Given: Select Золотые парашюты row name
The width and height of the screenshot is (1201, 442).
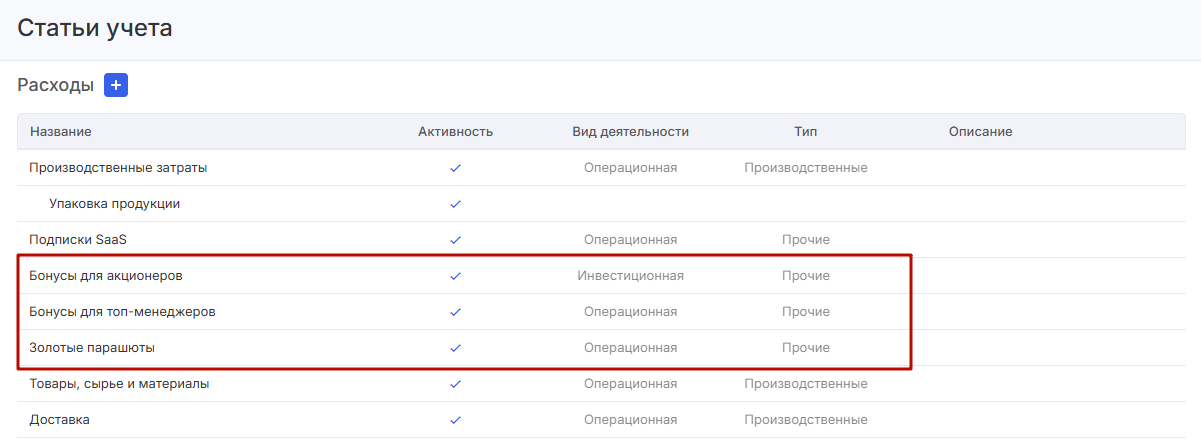Looking at the screenshot, I should (92, 348).
